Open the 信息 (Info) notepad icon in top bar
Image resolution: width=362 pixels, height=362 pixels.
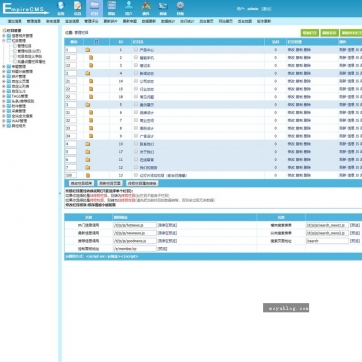pos(77,8)
